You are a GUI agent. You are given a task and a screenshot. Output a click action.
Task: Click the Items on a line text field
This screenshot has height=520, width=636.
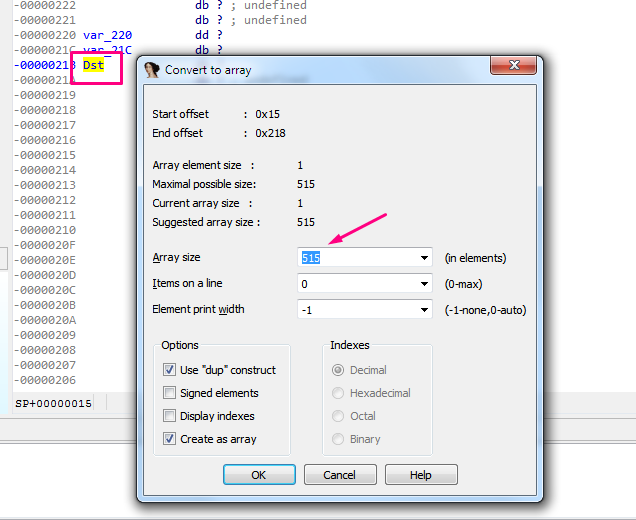[355, 284]
